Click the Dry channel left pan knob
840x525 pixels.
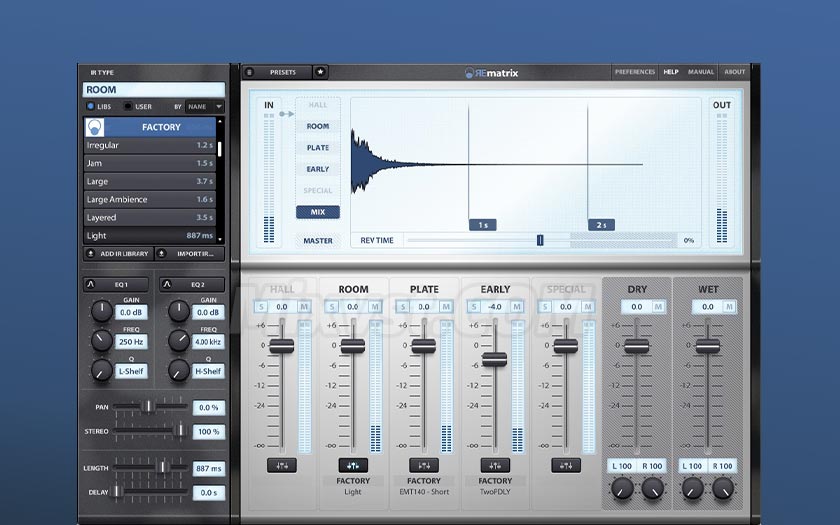pyautogui.click(x=622, y=488)
